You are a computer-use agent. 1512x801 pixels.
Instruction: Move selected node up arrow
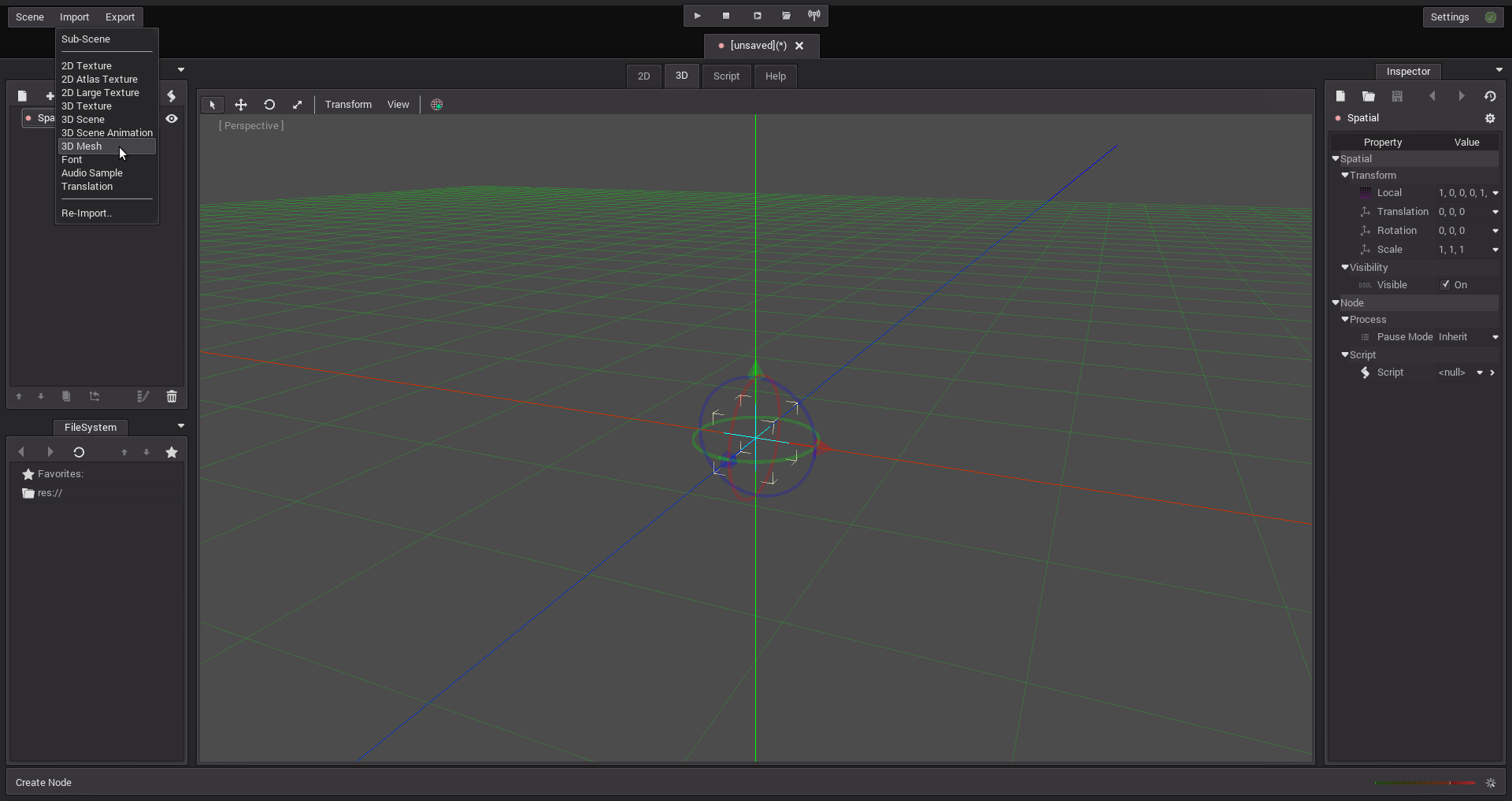(x=19, y=396)
